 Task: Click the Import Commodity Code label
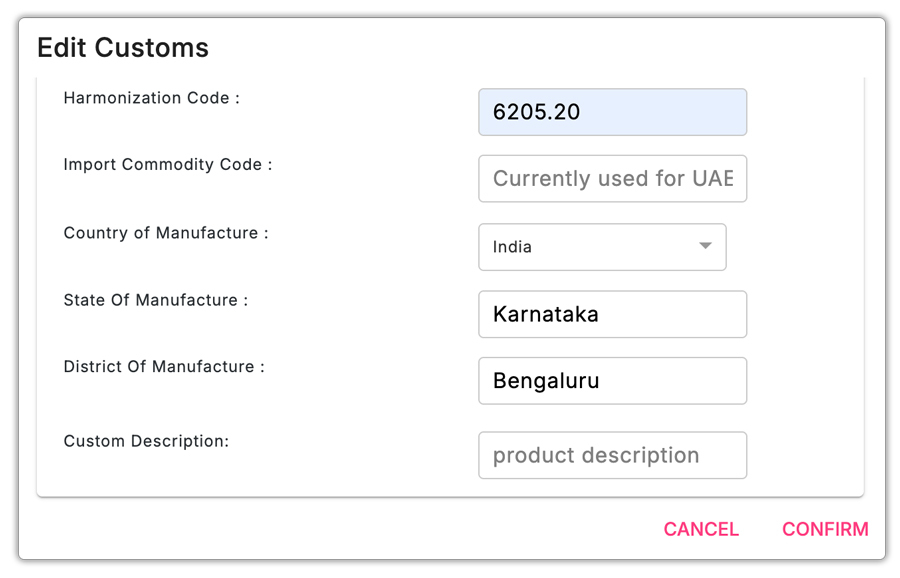(167, 164)
